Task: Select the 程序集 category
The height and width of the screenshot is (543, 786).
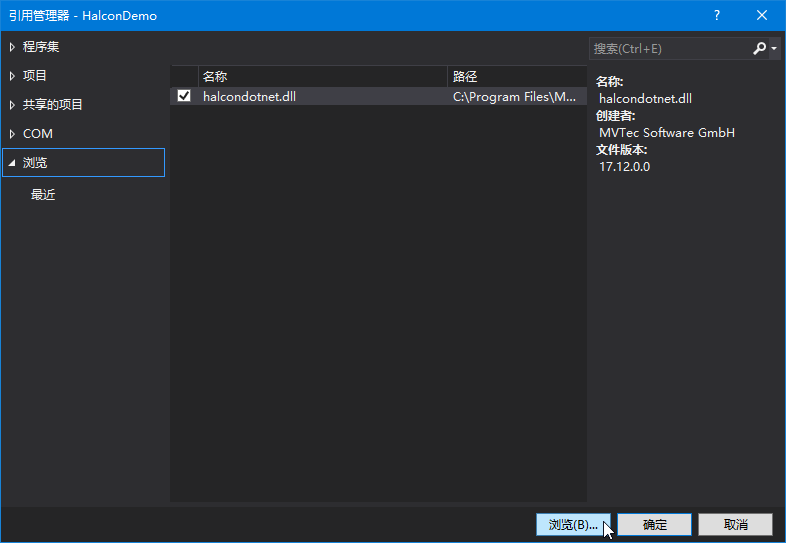Action: 41,47
